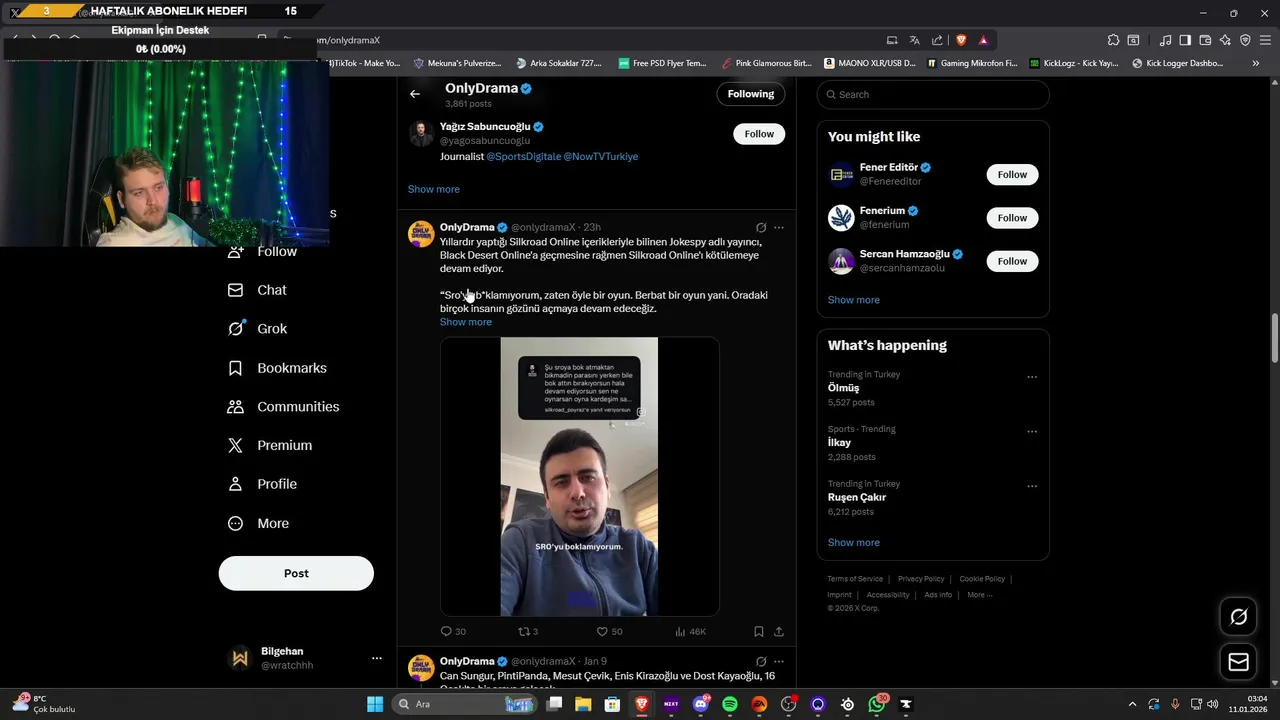Viewport: 1280px width, 720px height.
Task: Open the @NowTVTurkiye mention link
Action: [601, 157]
